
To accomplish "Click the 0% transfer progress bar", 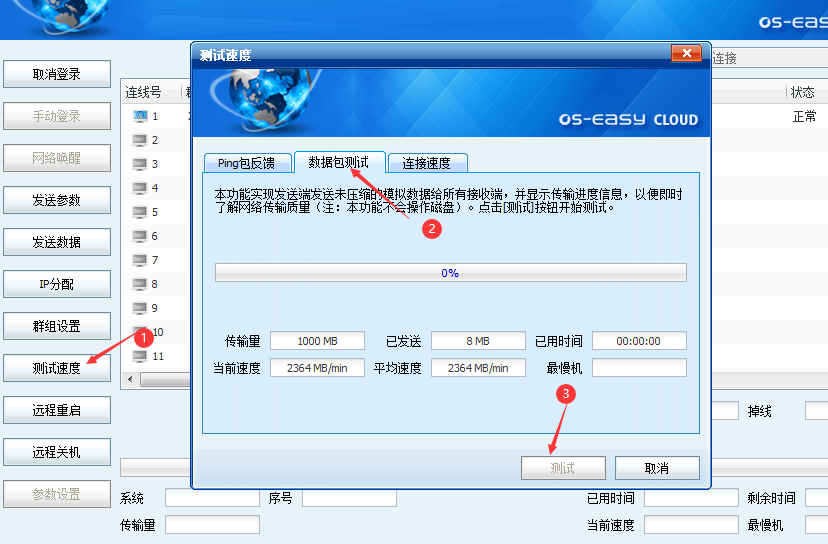I will 450,273.
